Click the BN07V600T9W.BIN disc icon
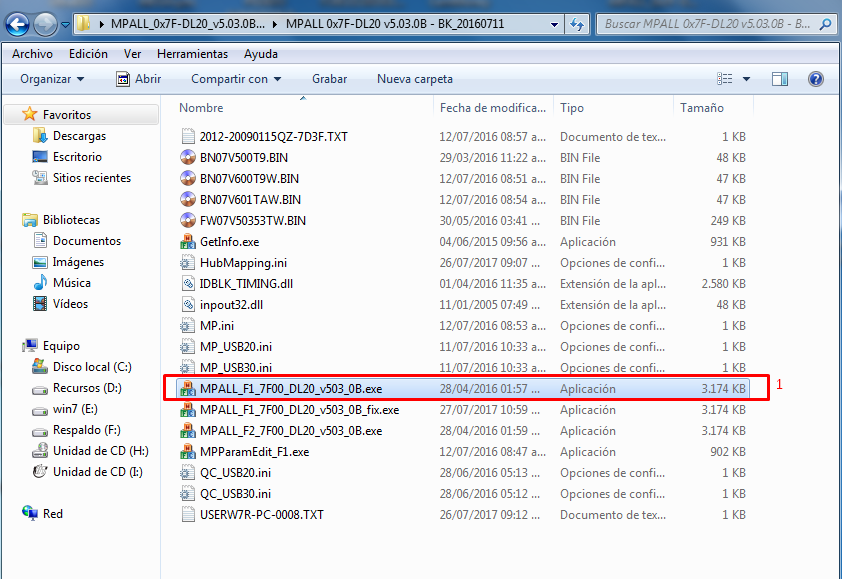The width and height of the screenshot is (842, 579). (188, 178)
